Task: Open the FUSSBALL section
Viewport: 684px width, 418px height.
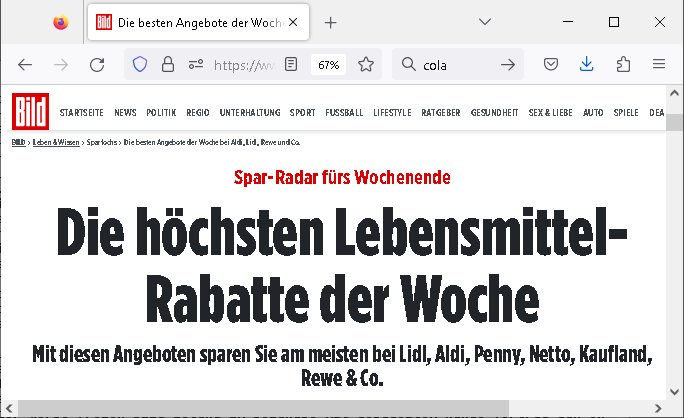Action: pyautogui.click(x=344, y=113)
